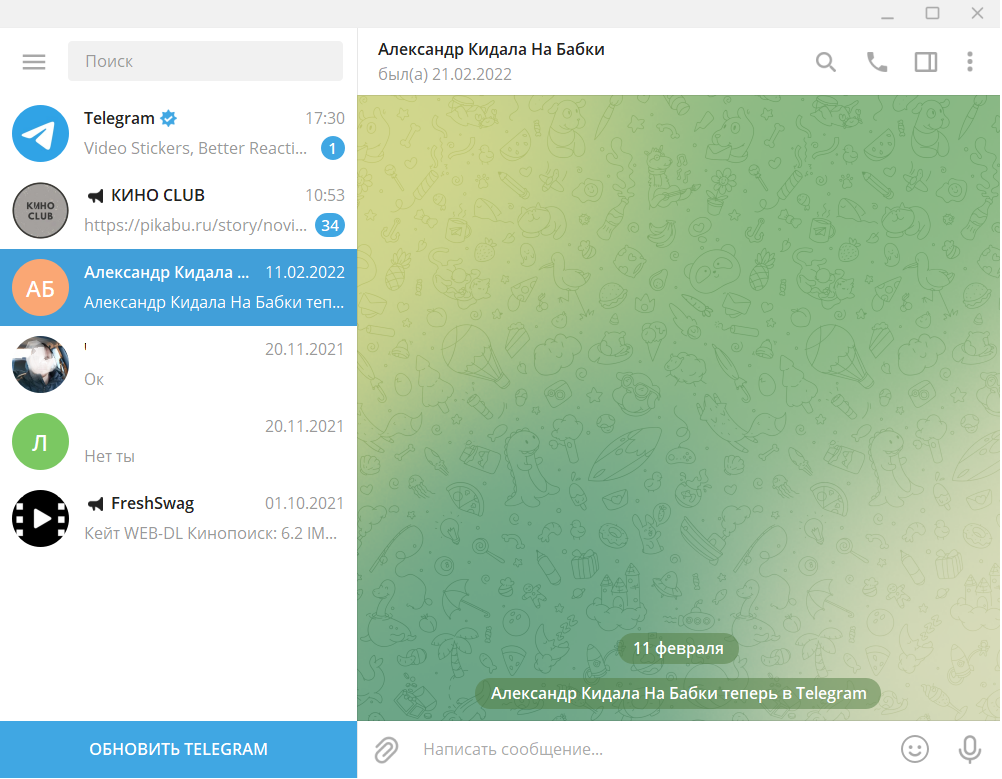
Task: Click the unread badge showing 34
Action: pos(330,225)
